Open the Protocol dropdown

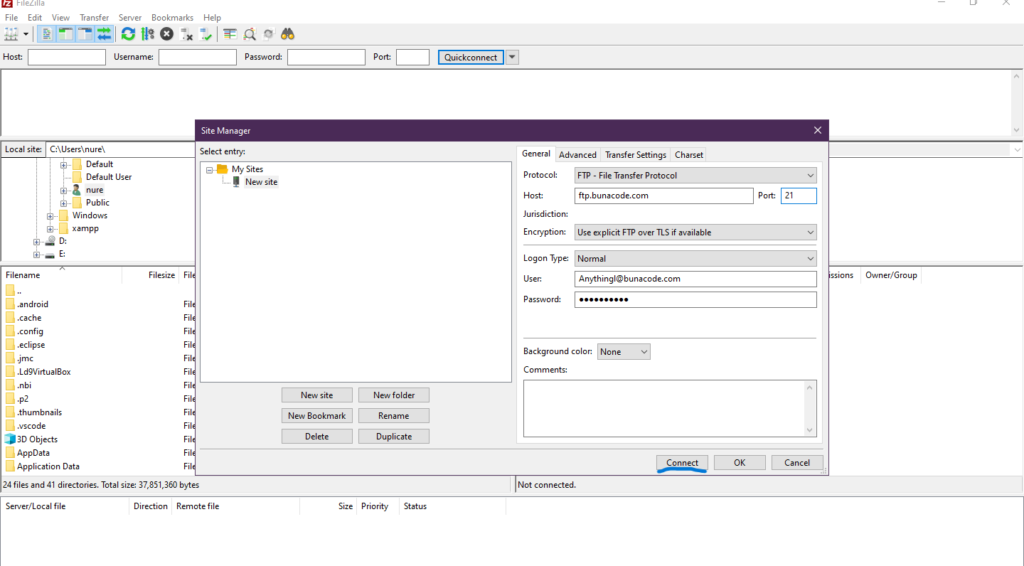[696, 176]
